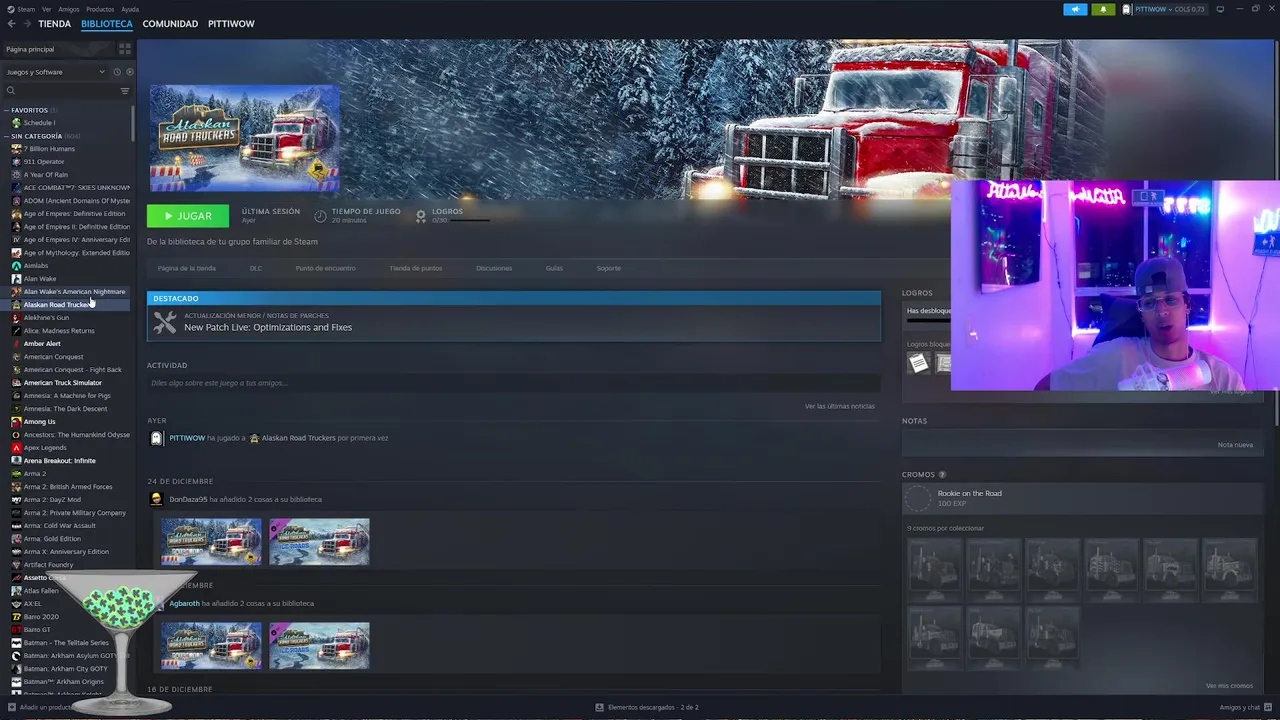Viewport: 1280px width, 720px height.
Task: Click the activity status input field
Action: [513, 383]
